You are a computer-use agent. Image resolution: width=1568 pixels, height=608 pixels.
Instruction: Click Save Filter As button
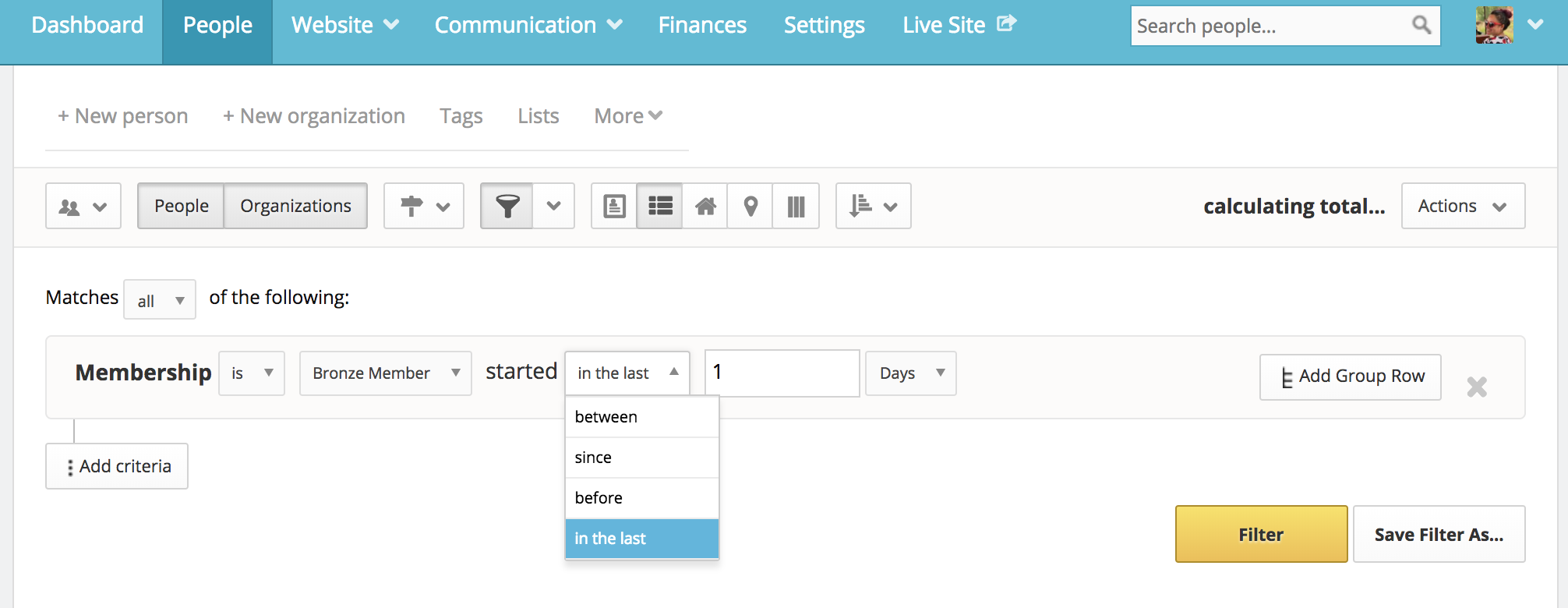pyautogui.click(x=1439, y=535)
